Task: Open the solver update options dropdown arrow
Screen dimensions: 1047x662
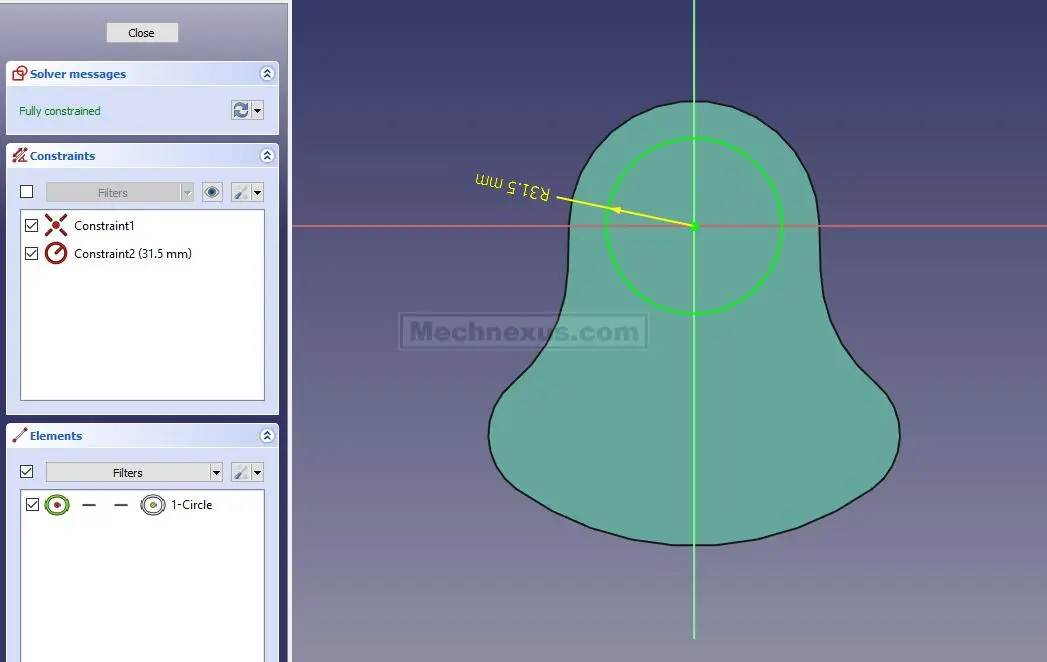Action: [x=257, y=110]
